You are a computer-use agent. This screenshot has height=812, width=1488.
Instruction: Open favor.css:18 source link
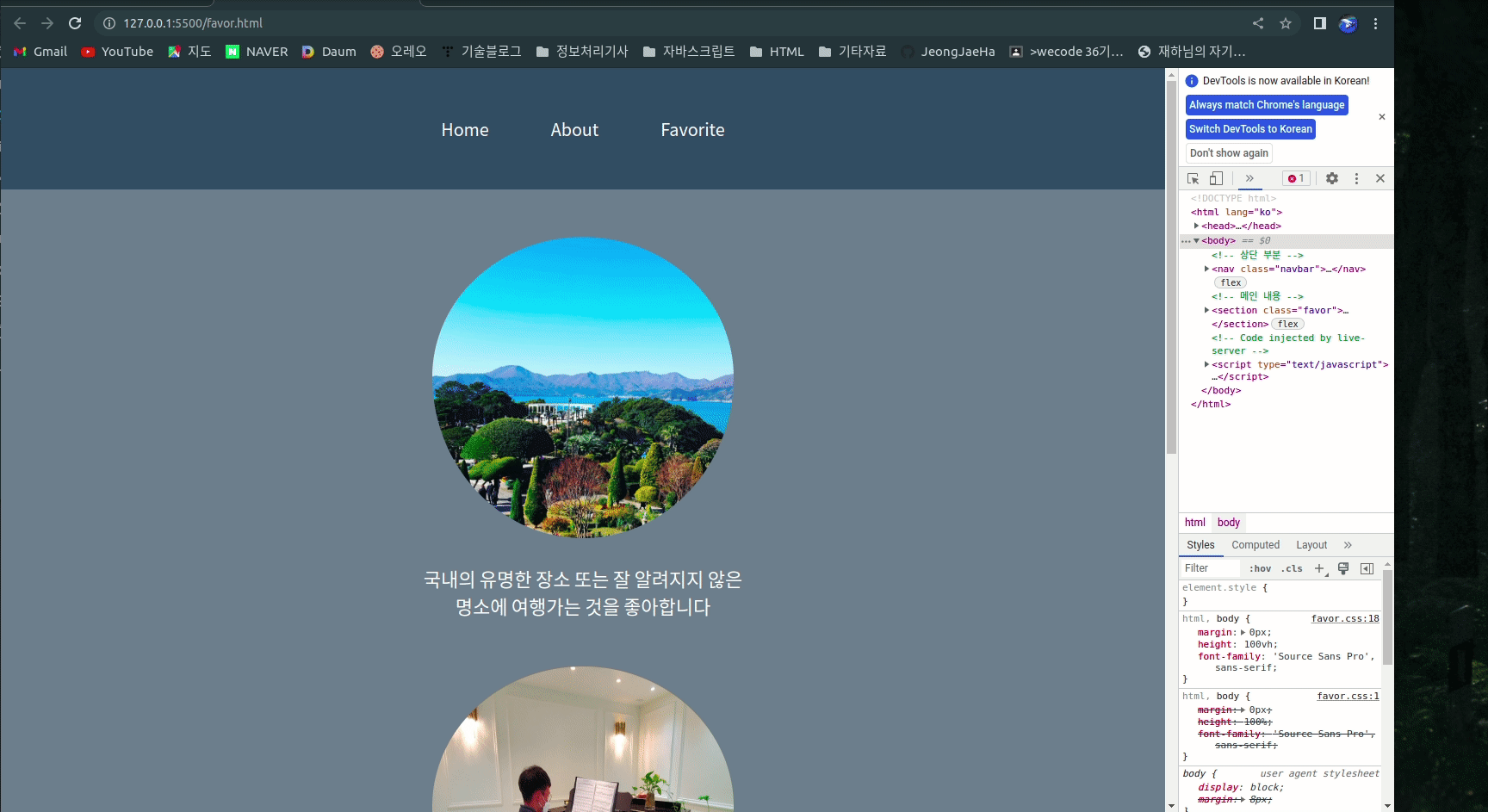1345,618
